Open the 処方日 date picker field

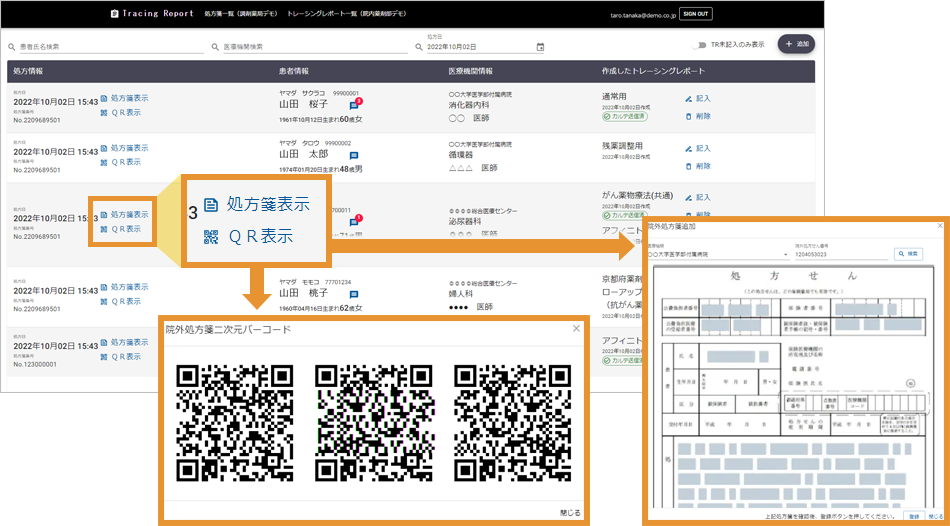485,47
